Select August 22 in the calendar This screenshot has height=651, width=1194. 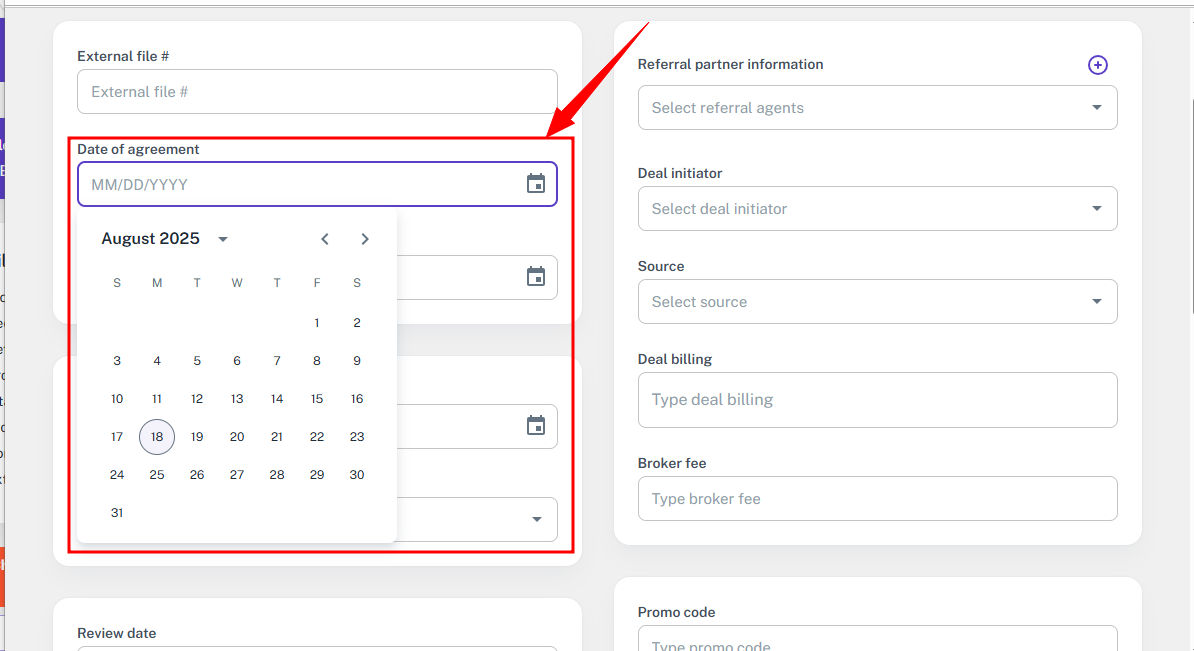pyautogui.click(x=317, y=437)
